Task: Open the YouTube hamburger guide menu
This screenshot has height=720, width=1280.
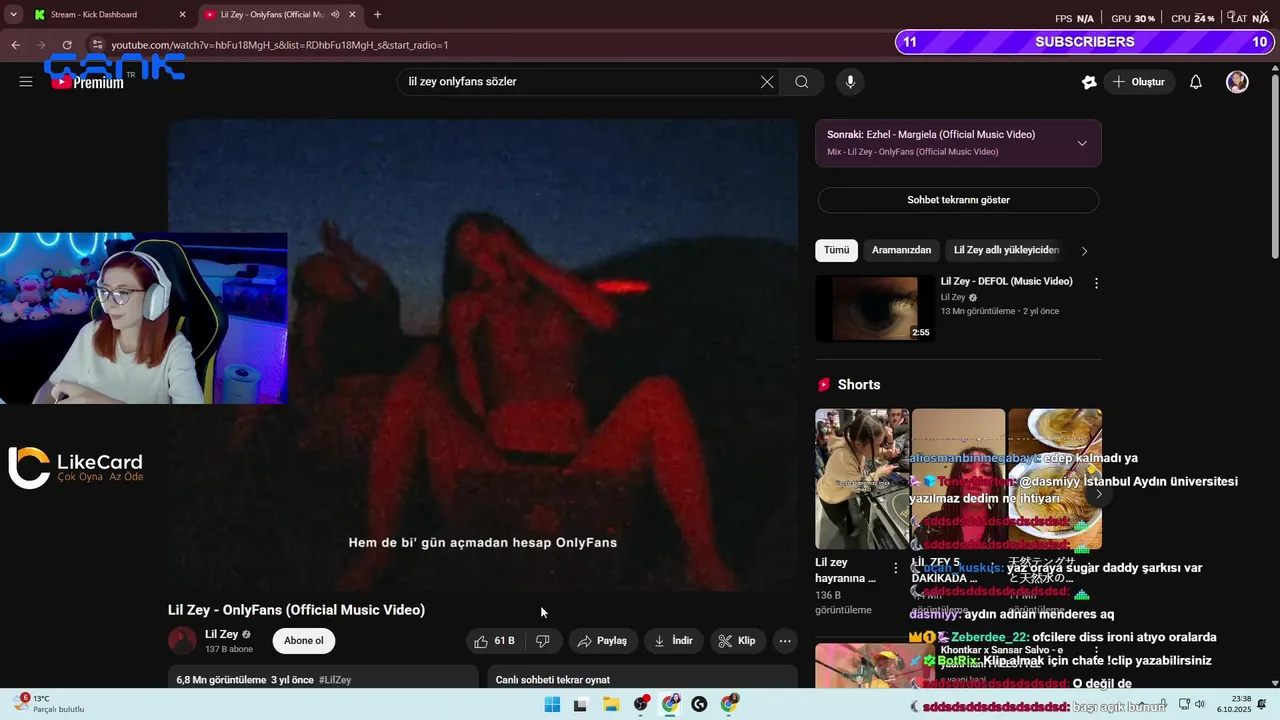Action: click(26, 82)
